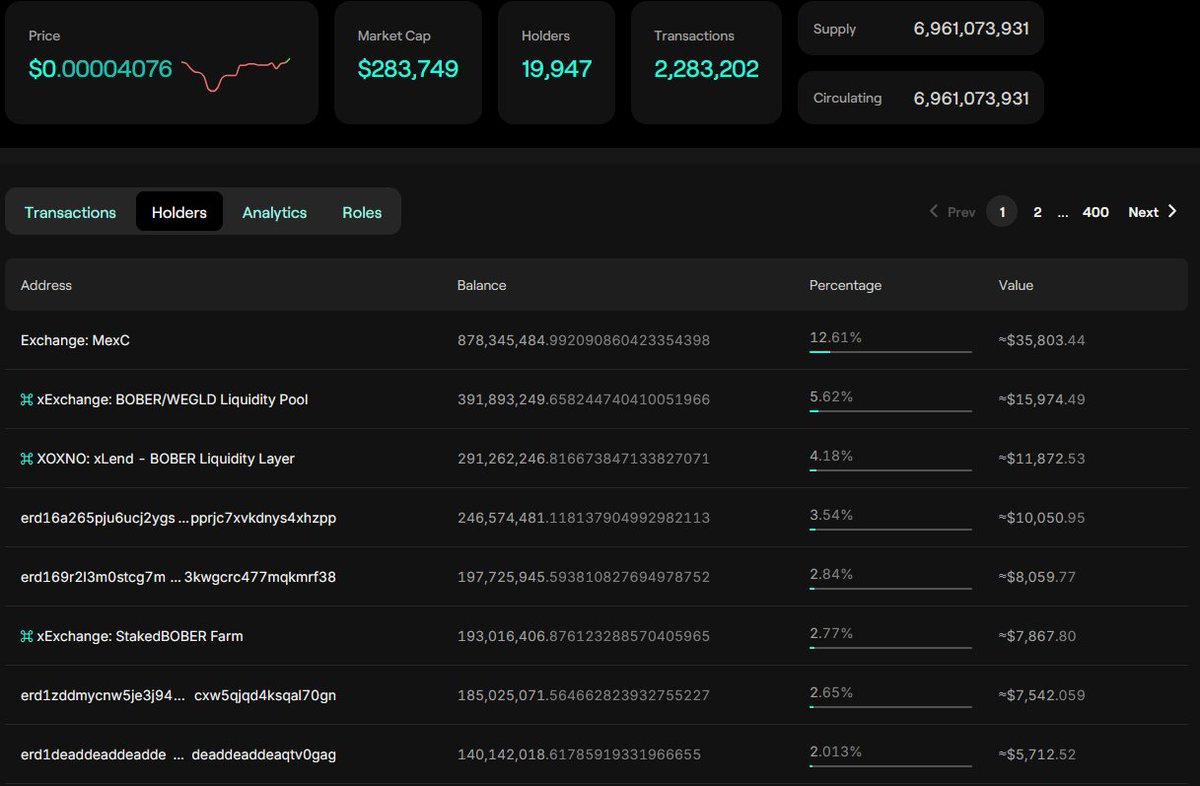Click the value ≈$8,059.77 cell
The image size is (1200, 786).
pos(1038,577)
